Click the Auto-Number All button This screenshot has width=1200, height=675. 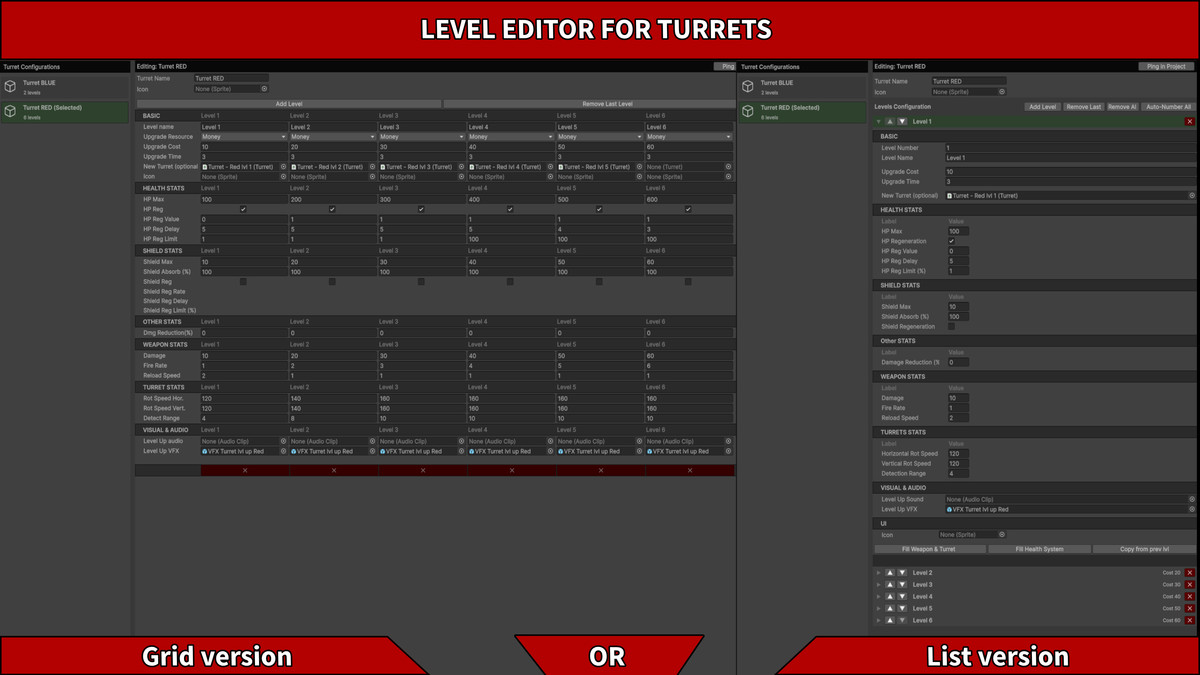tap(1168, 107)
